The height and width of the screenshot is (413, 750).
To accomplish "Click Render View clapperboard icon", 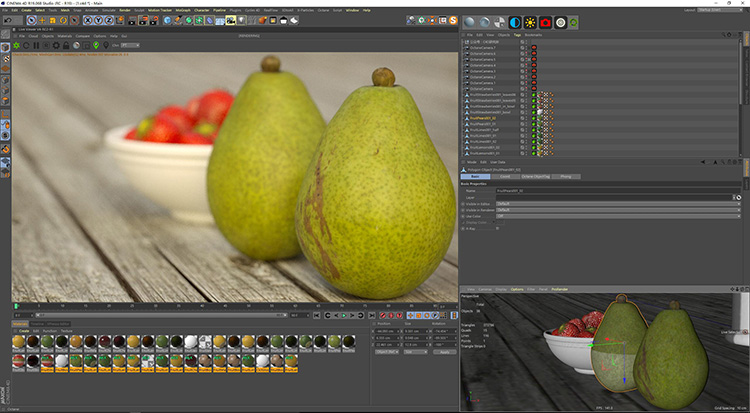I will pos(132,20).
